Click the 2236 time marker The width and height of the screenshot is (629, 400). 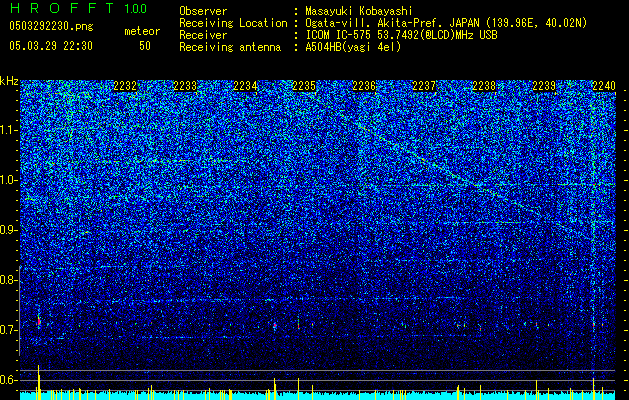364,86
